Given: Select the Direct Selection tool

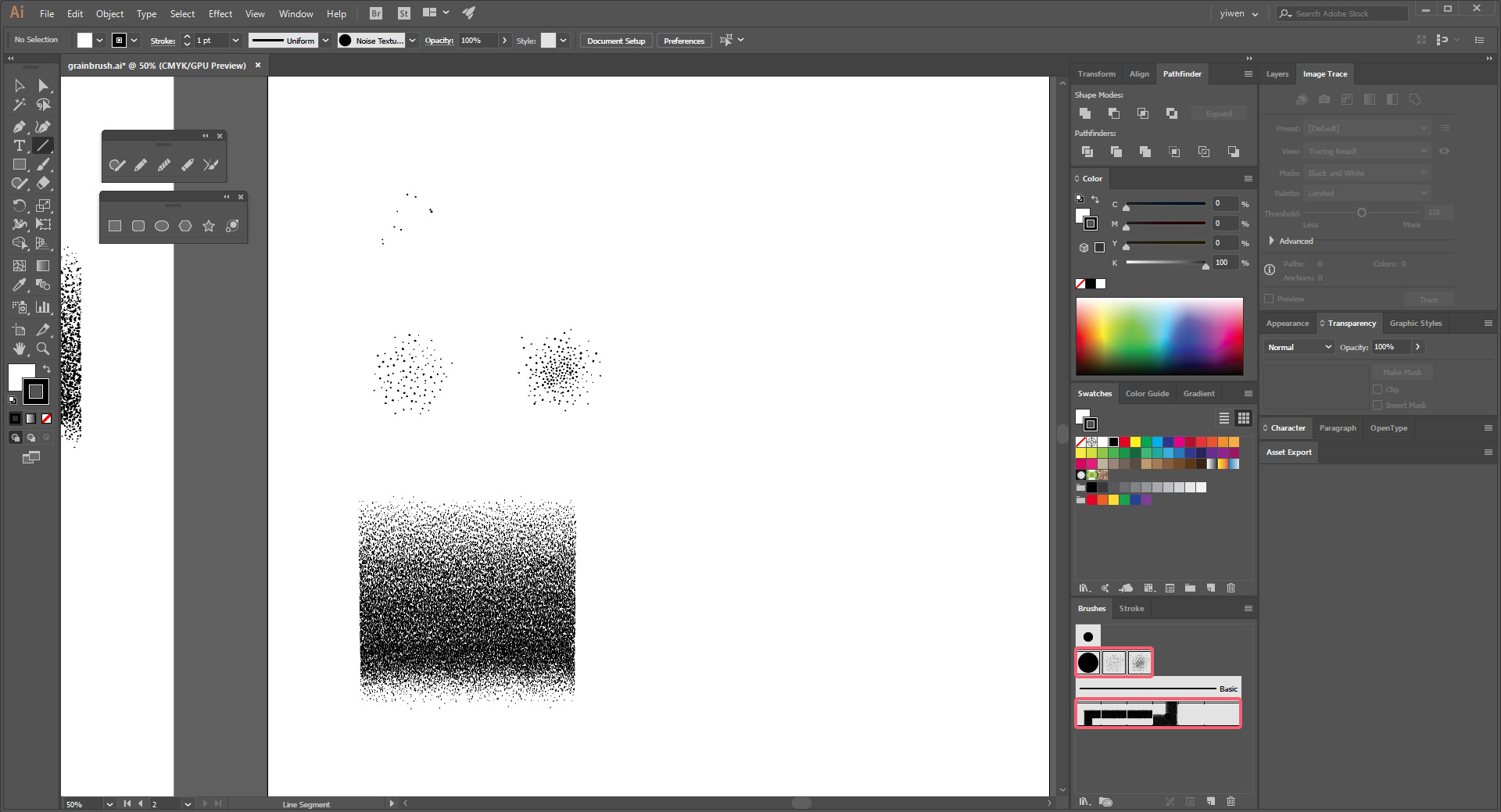Looking at the screenshot, I should pos(43,86).
